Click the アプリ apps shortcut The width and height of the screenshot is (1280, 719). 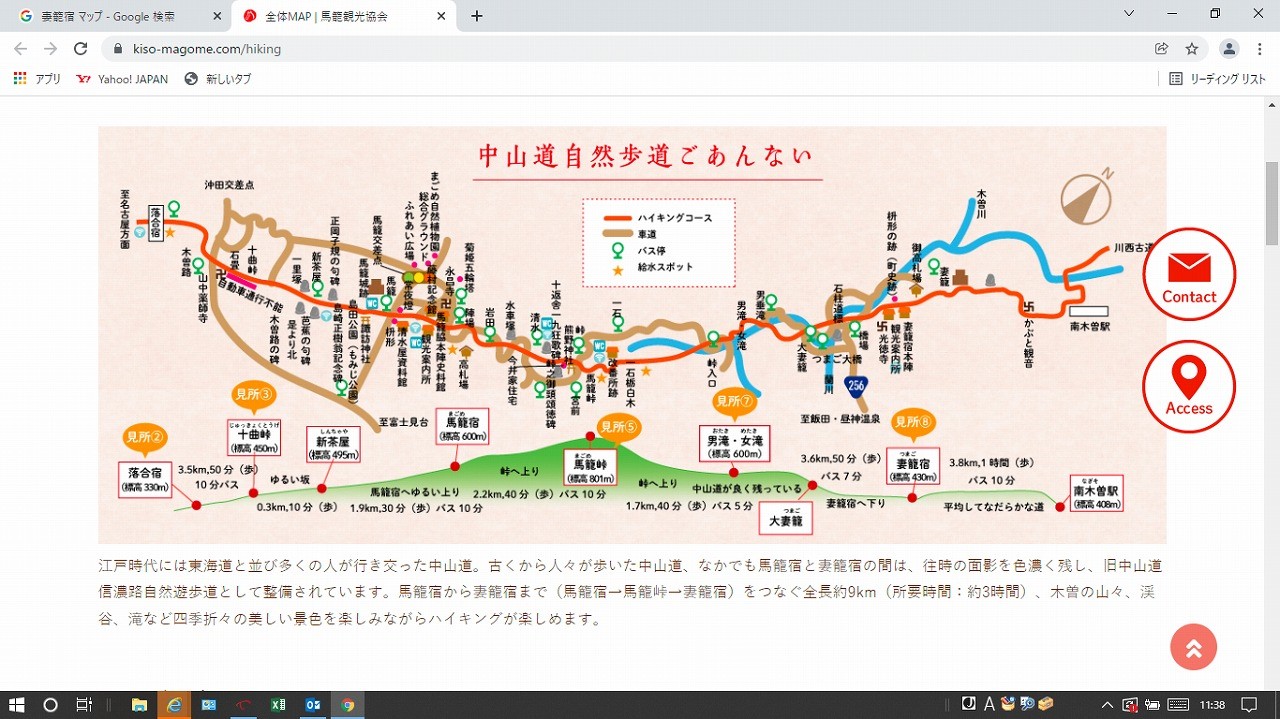pos(37,79)
